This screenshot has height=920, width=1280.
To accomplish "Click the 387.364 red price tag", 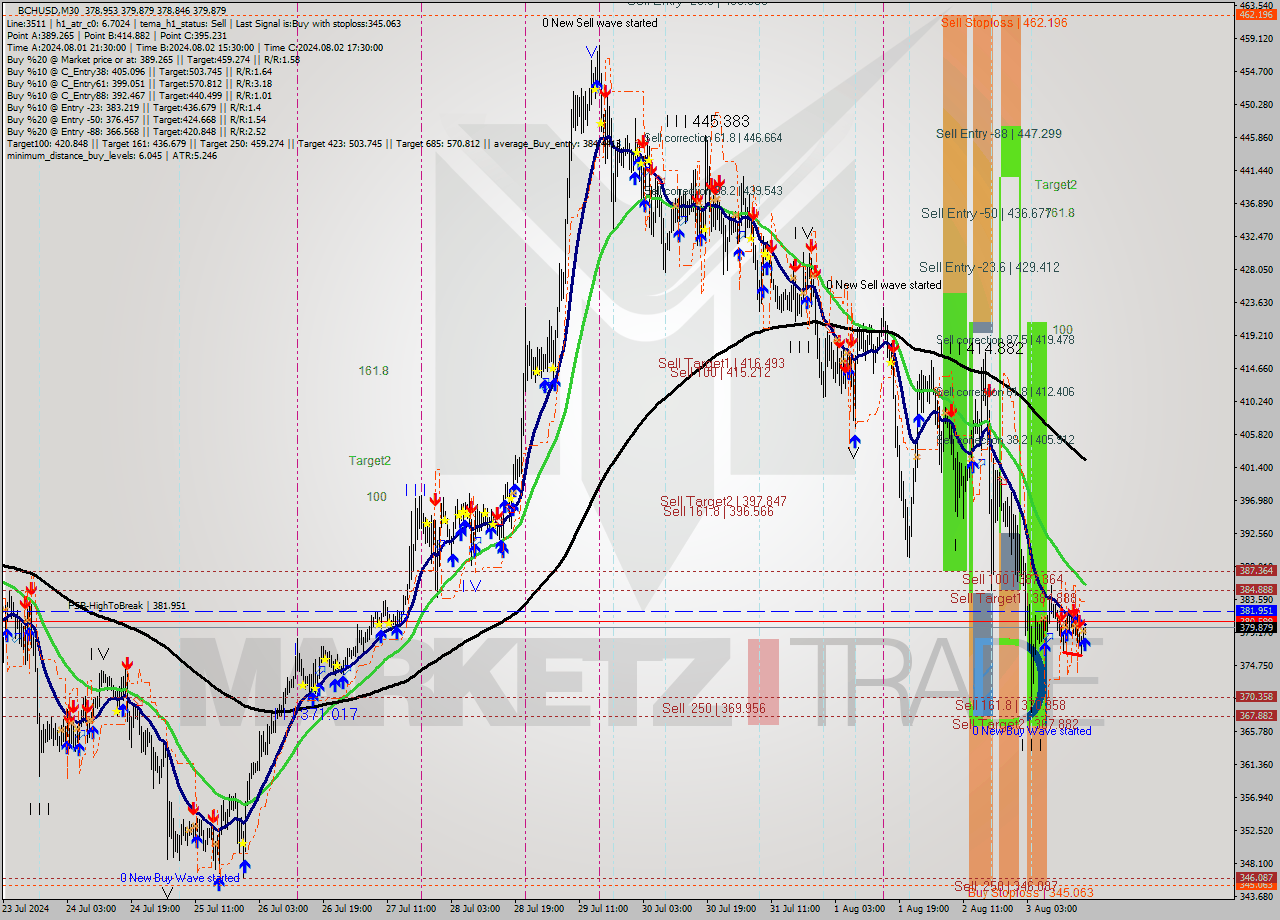I will pyautogui.click(x=1257, y=570).
